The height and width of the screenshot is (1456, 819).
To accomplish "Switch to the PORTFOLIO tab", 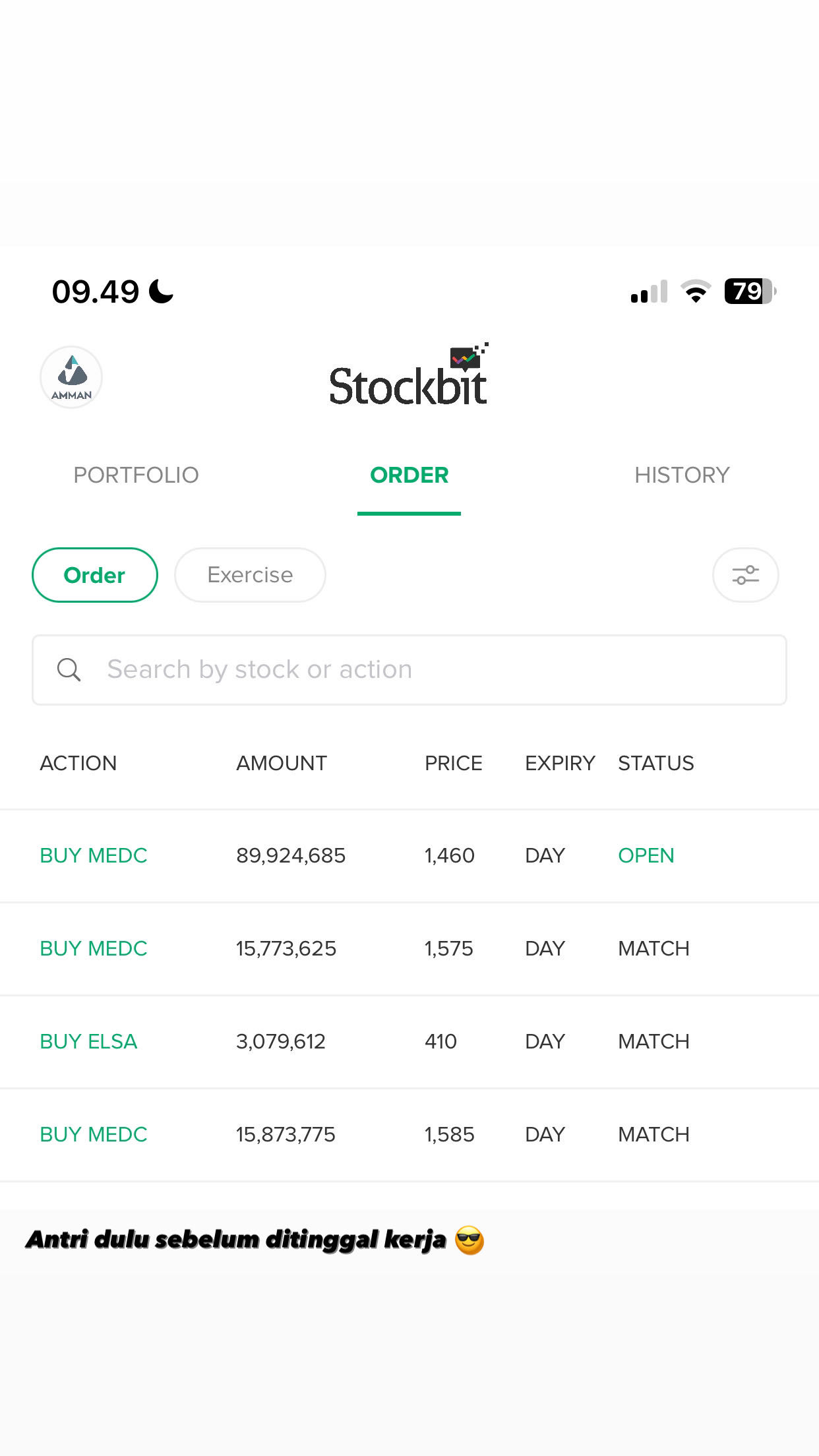I will 136,475.
